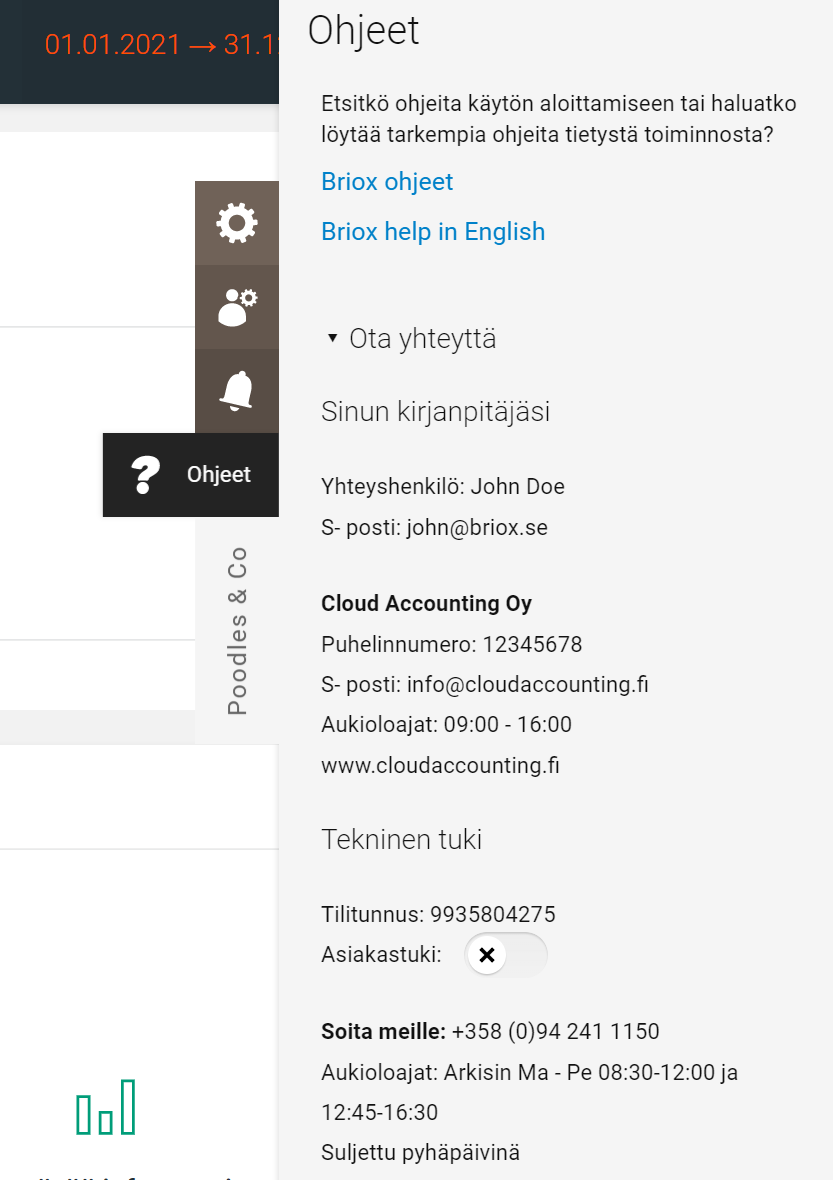This screenshot has height=1180, width=833.
Task: Open the Briox help in English link
Action: (433, 231)
